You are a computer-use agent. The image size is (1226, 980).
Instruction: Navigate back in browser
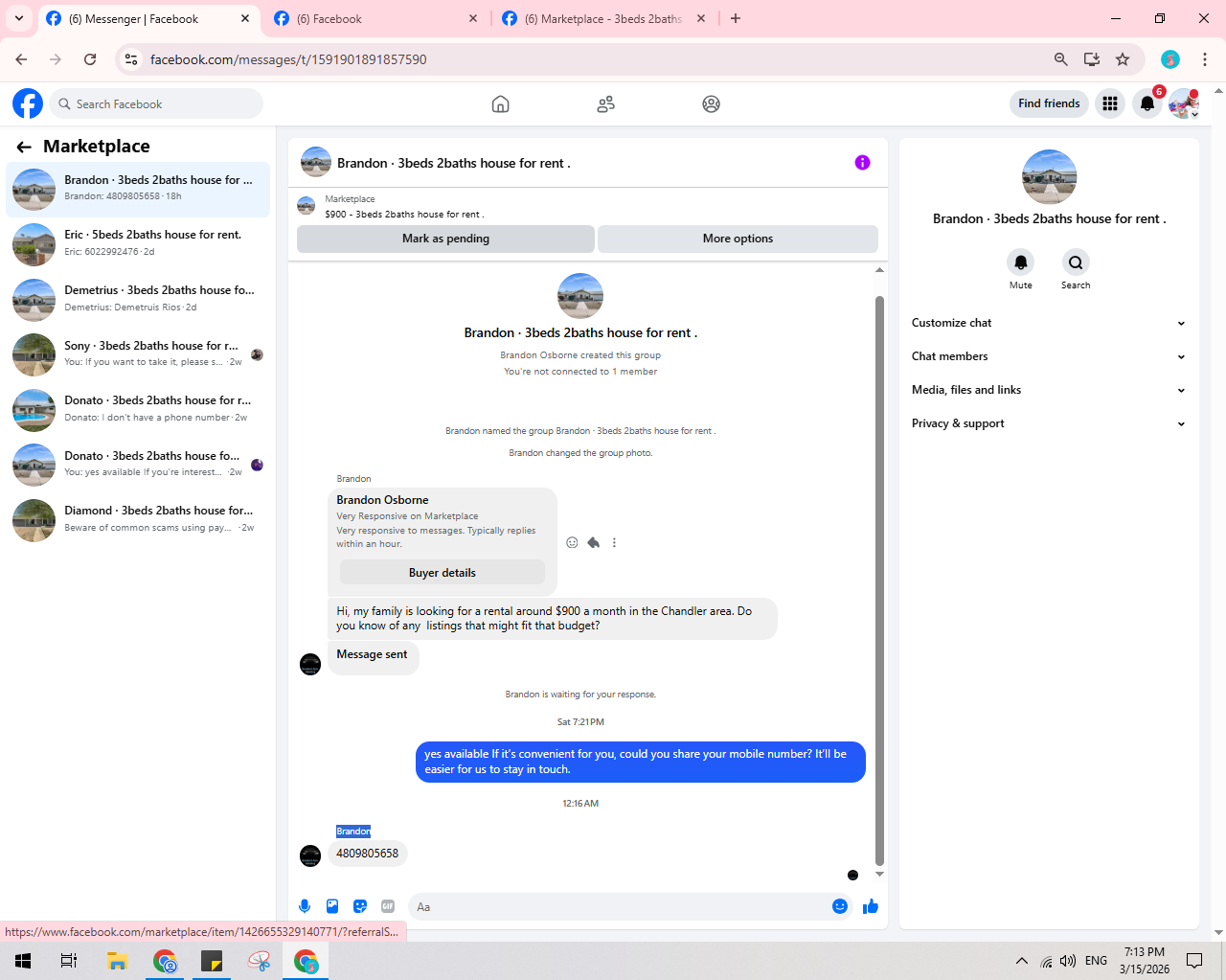pyautogui.click(x=21, y=59)
